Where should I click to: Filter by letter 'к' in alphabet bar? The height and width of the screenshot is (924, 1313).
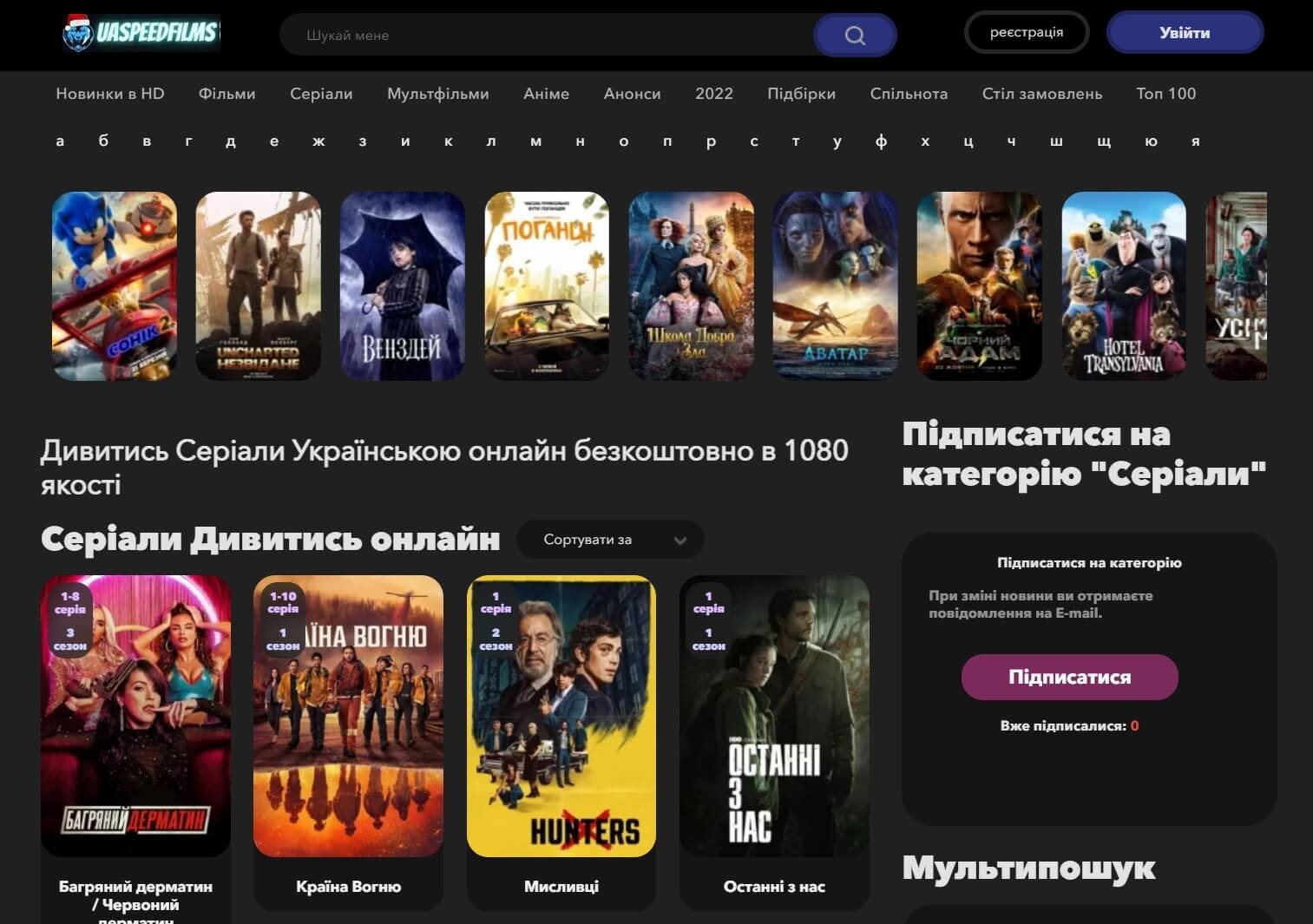[x=449, y=141]
